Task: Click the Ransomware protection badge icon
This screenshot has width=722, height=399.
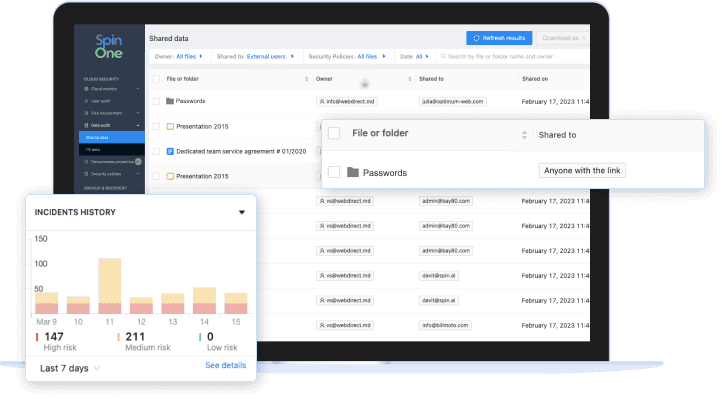Action: tap(138, 162)
